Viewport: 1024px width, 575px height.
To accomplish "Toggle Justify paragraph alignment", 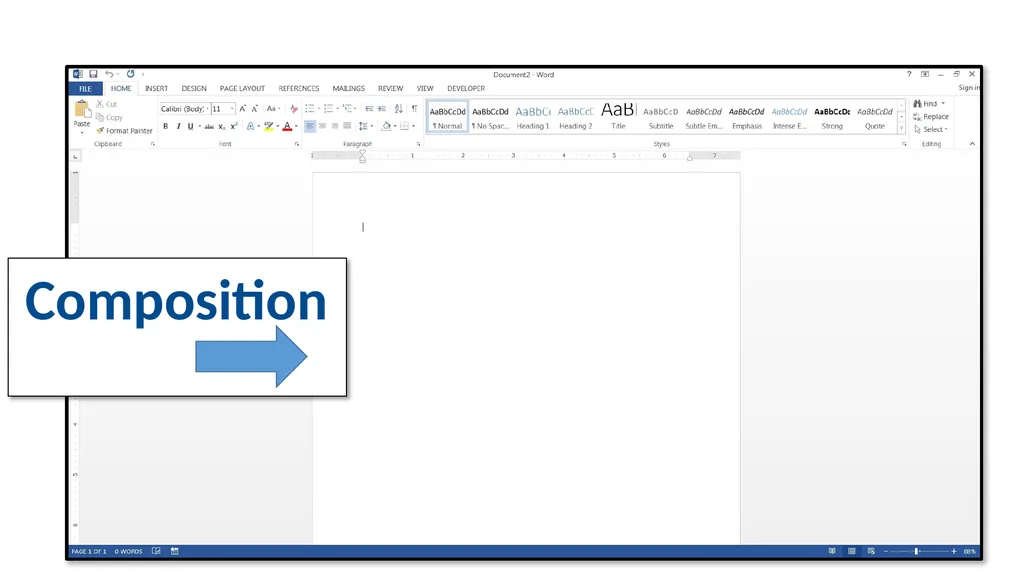I will [x=347, y=127].
